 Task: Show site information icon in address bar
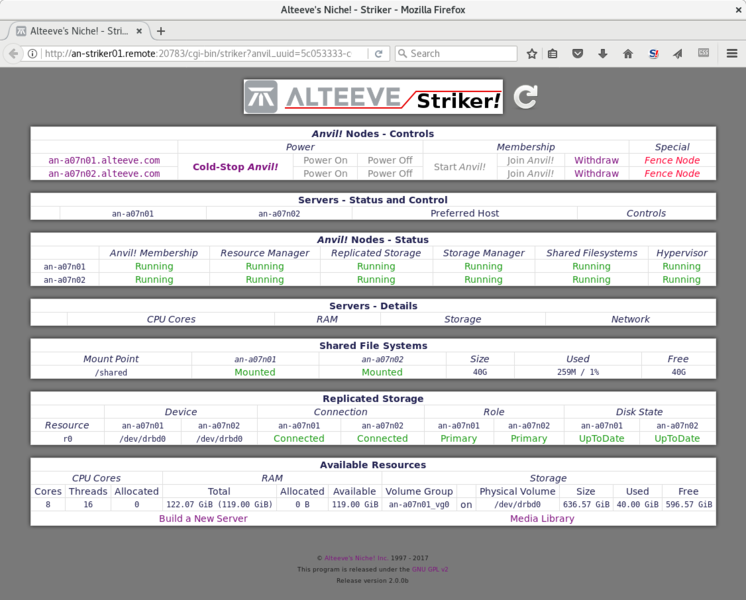[x=32, y=53]
